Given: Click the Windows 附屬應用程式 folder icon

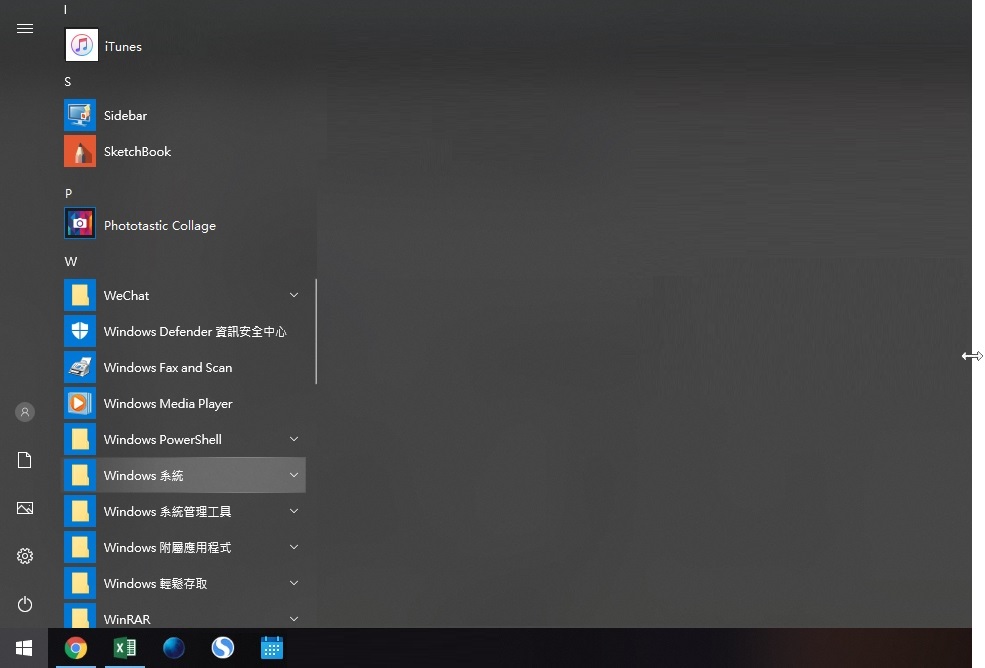Looking at the screenshot, I should (80, 547).
